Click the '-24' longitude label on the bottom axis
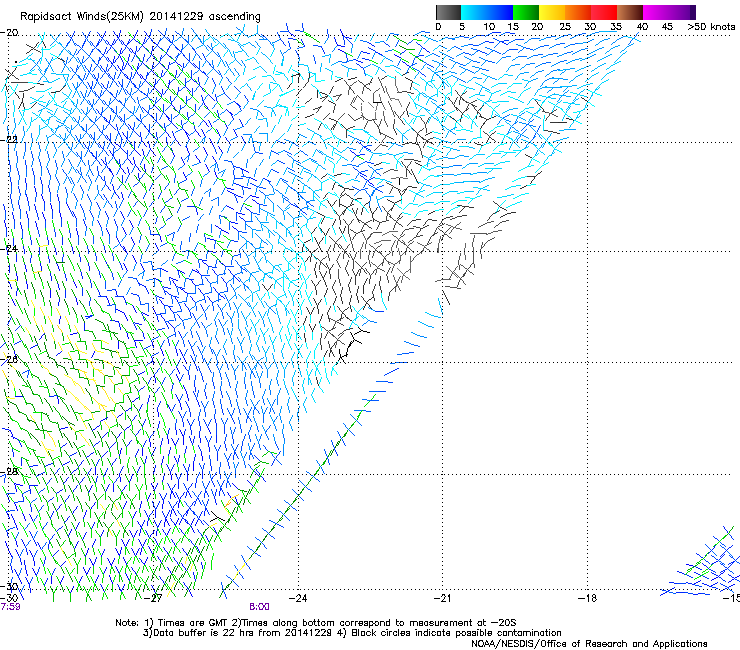 click(298, 598)
